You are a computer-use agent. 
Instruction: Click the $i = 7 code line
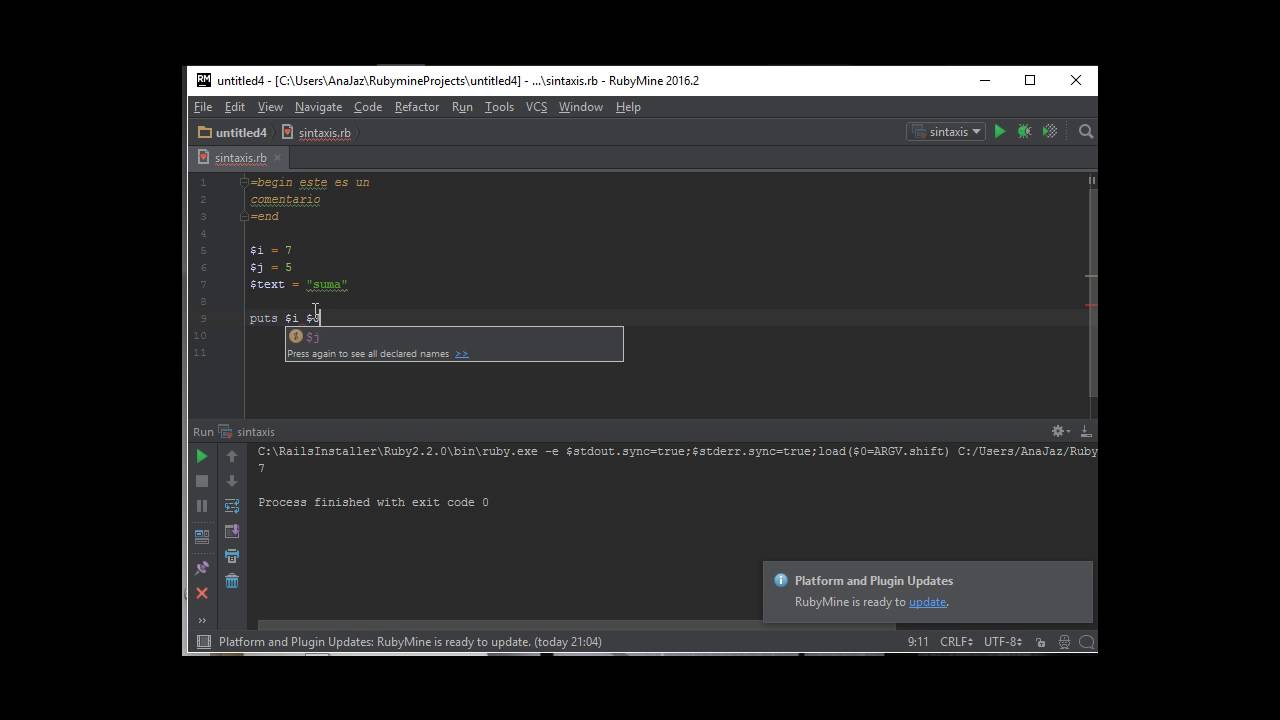click(x=271, y=250)
